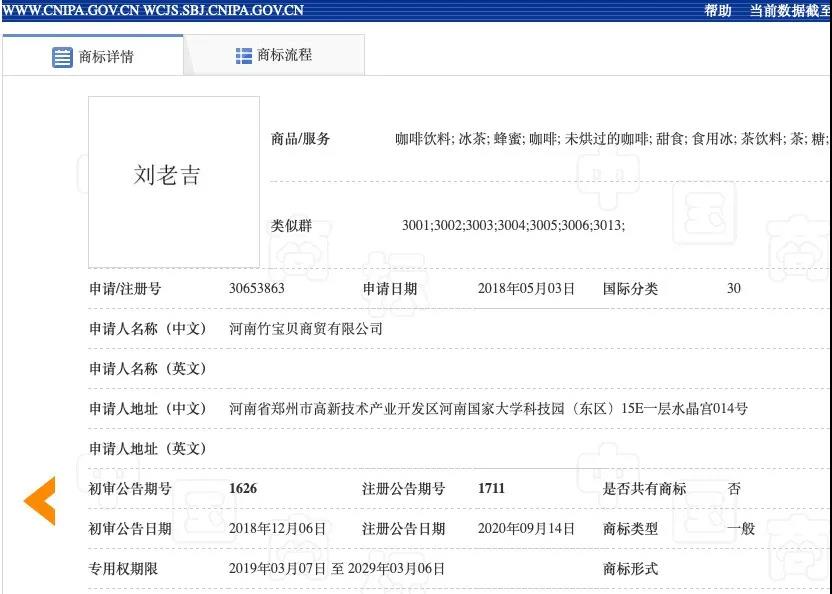Viewport: 832px width, 594px height.
Task: Select the goods list starting with 咖啡饮料
Action: coord(611,139)
